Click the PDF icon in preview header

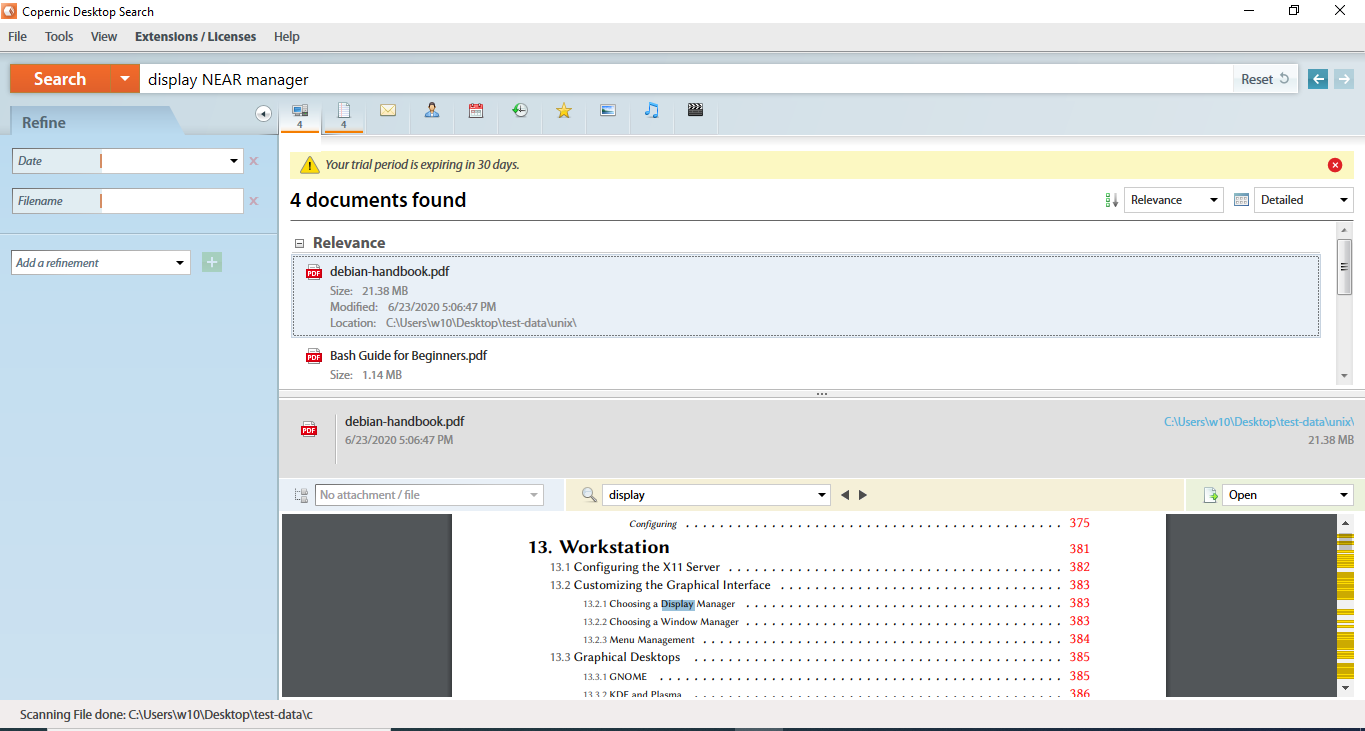309,430
